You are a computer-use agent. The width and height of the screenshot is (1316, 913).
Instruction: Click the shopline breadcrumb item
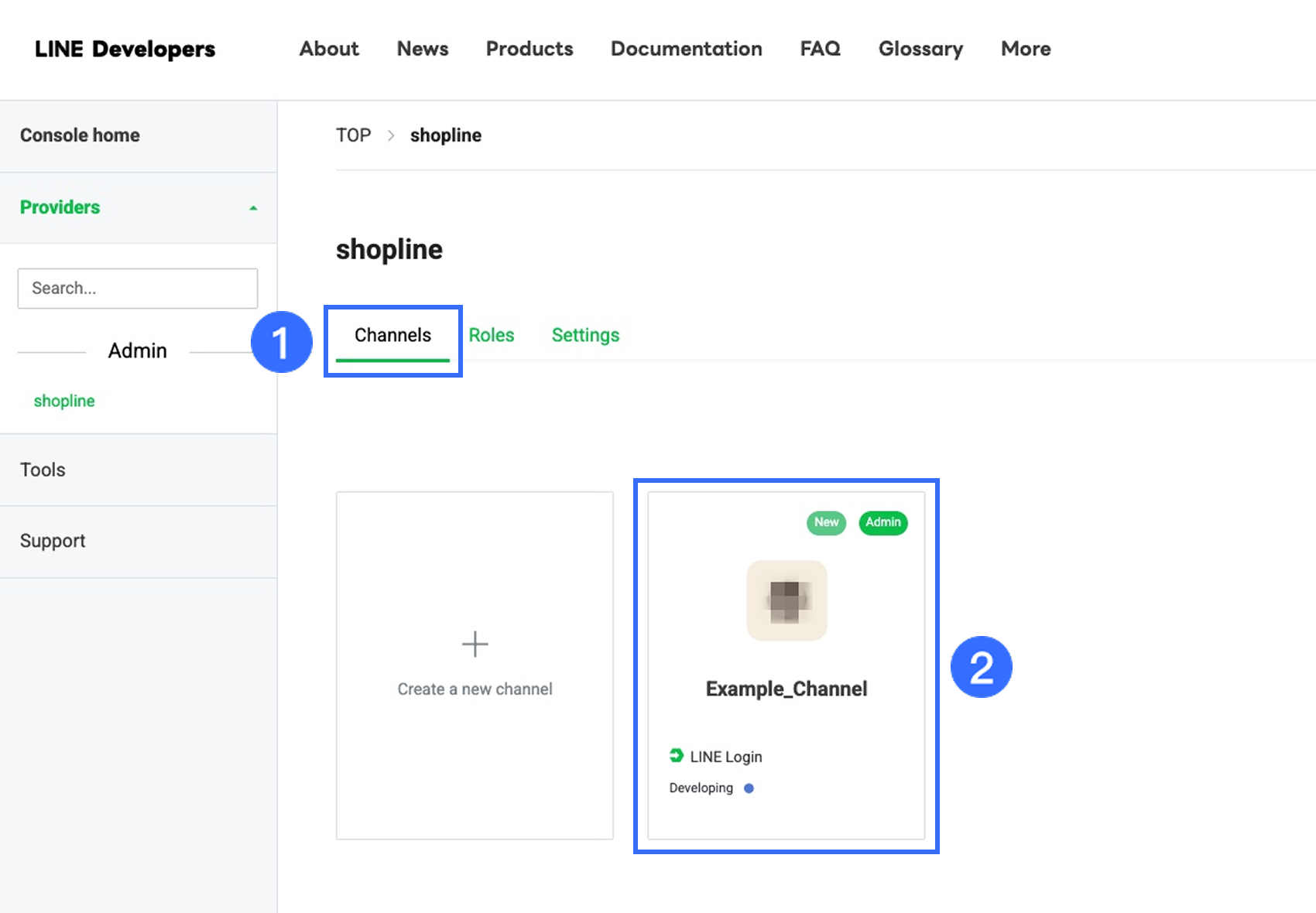click(446, 135)
